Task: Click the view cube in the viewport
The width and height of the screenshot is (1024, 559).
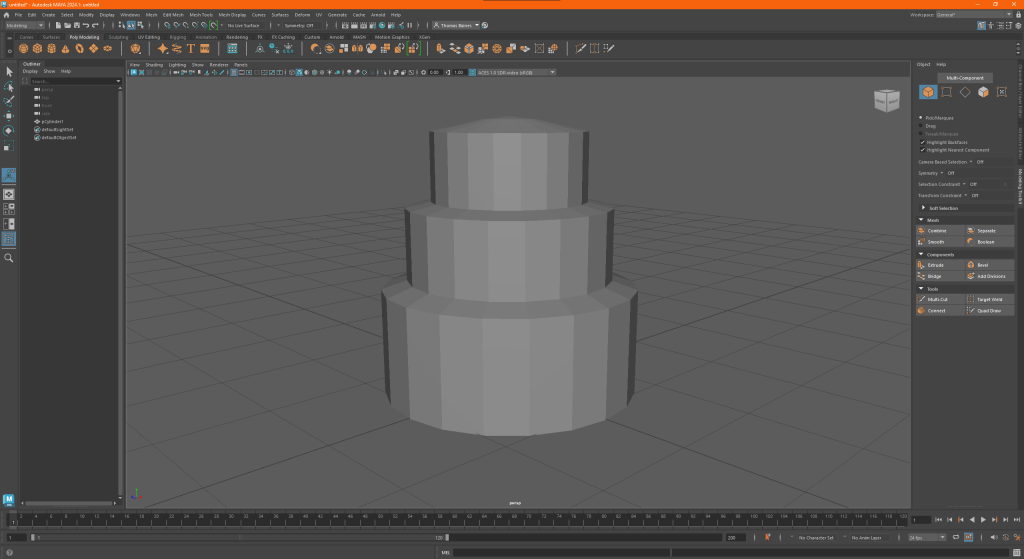Action: tap(886, 100)
